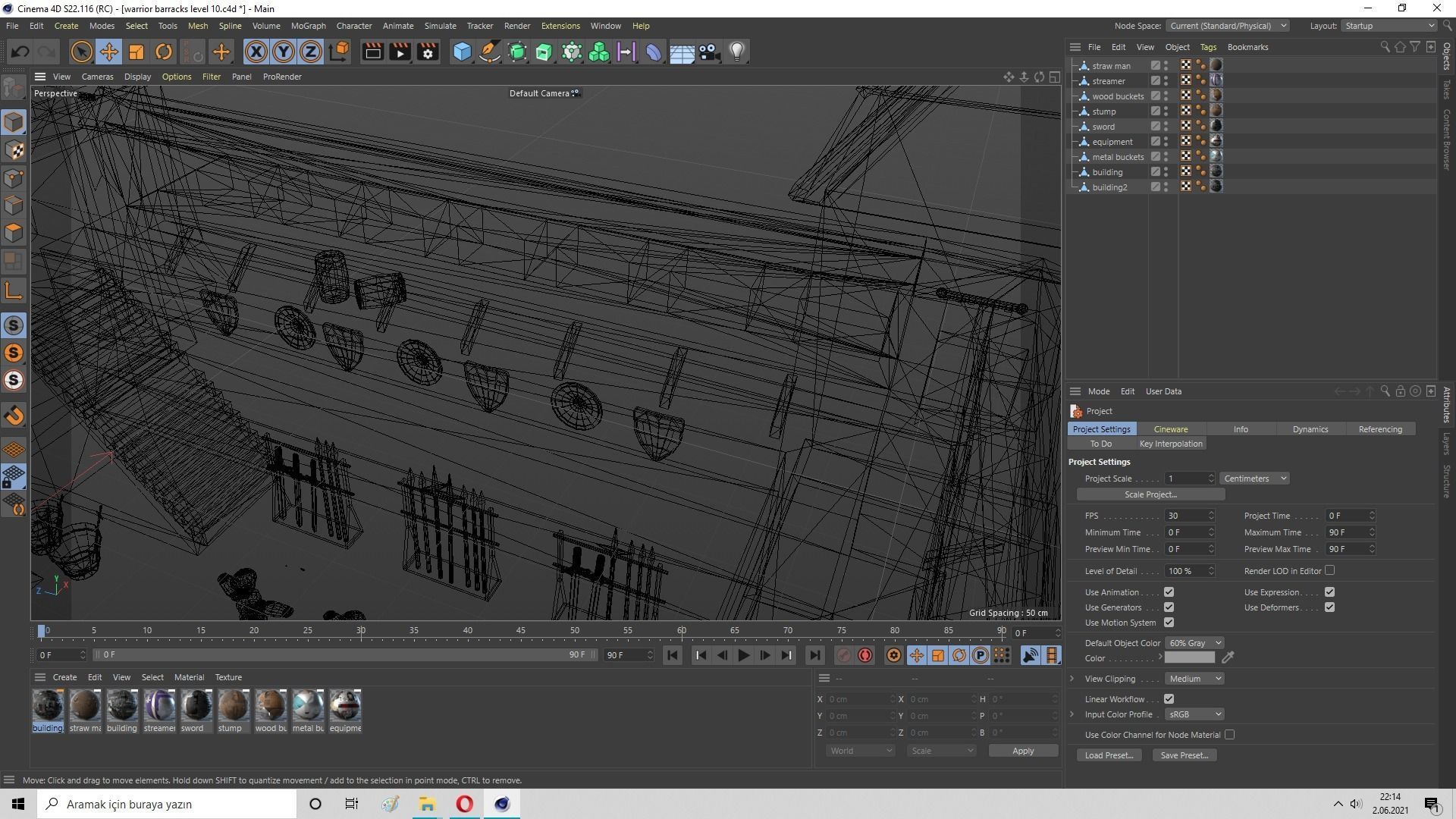
Task: Open Default Object Color dropdown
Action: tap(1194, 643)
